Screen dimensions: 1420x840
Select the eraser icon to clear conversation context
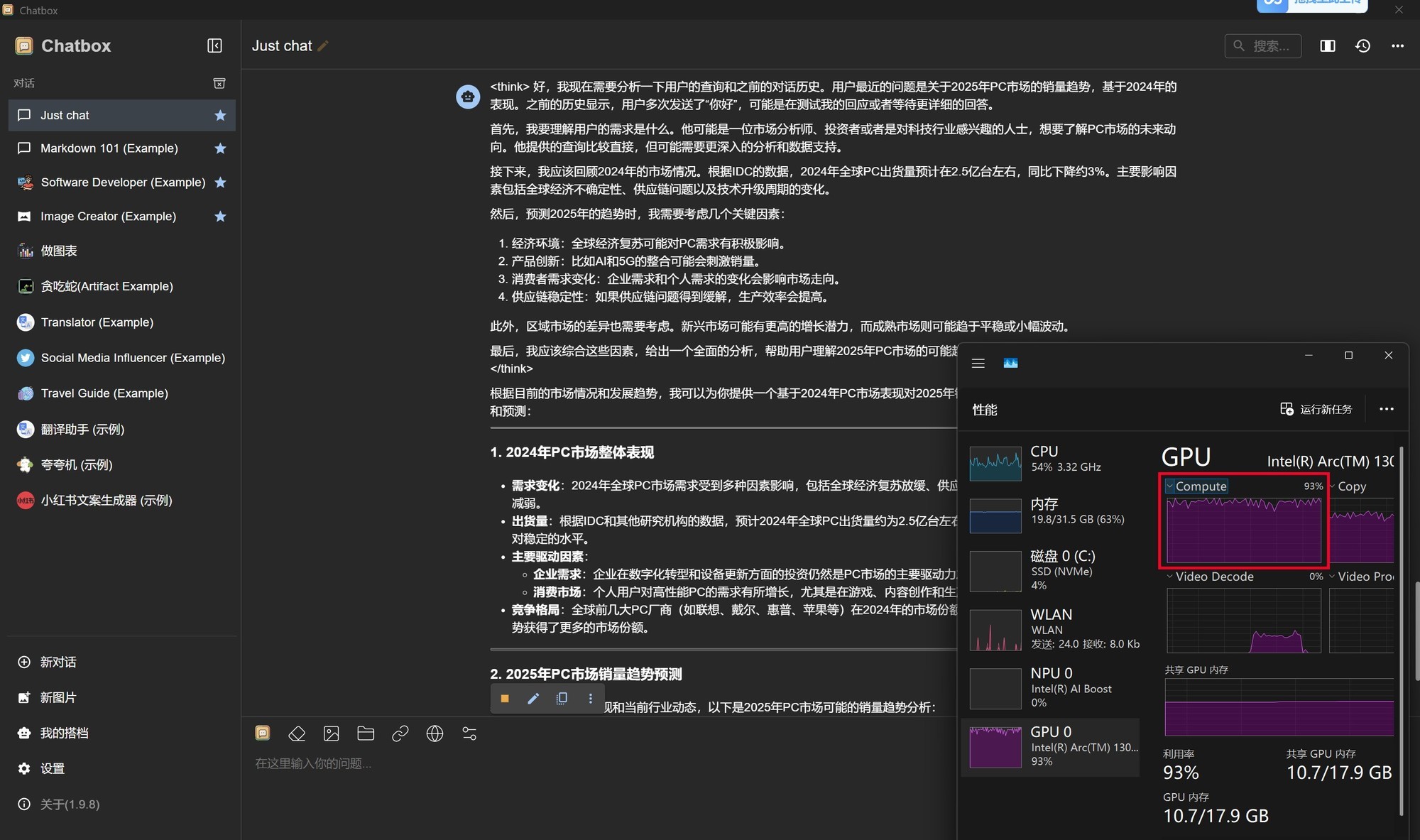297,733
